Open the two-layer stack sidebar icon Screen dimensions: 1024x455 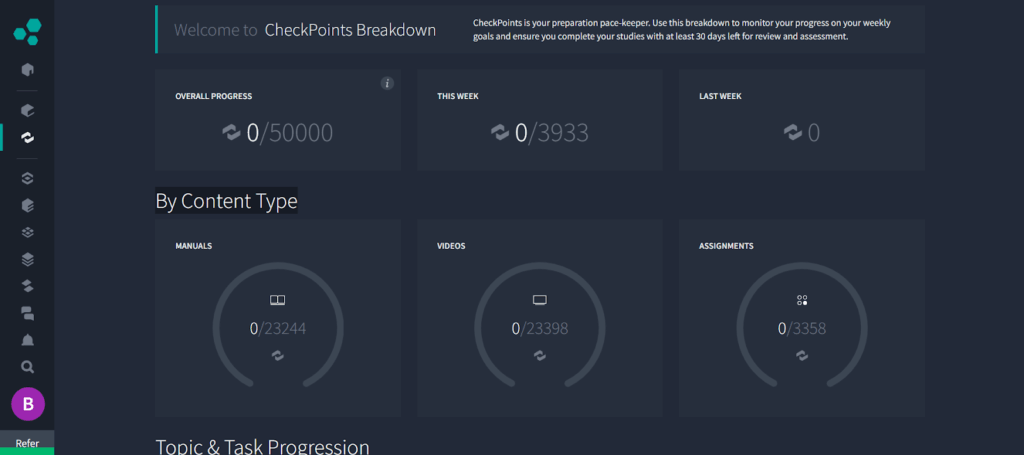tap(27, 287)
